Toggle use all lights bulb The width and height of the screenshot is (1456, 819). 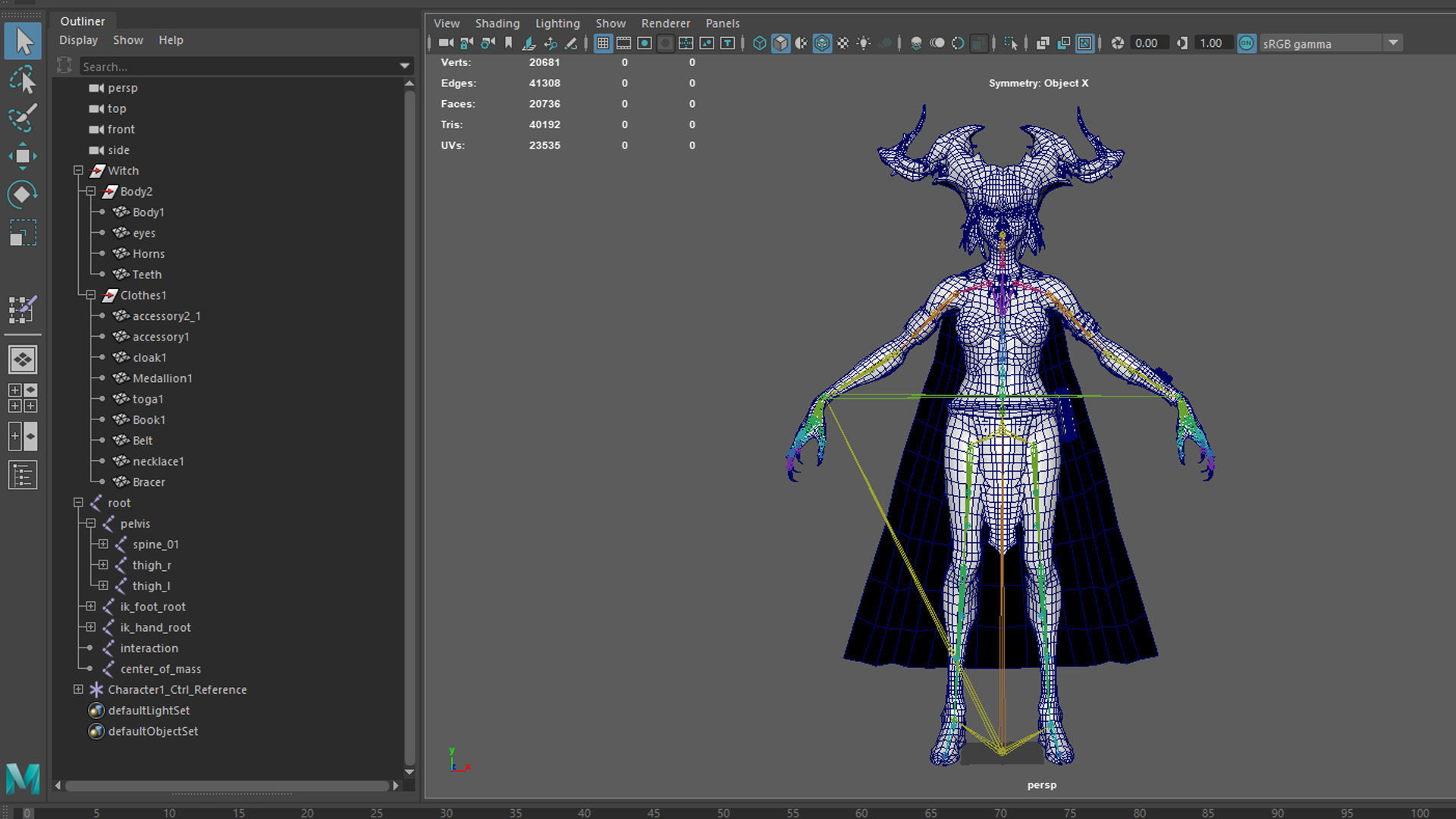[864, 43]
